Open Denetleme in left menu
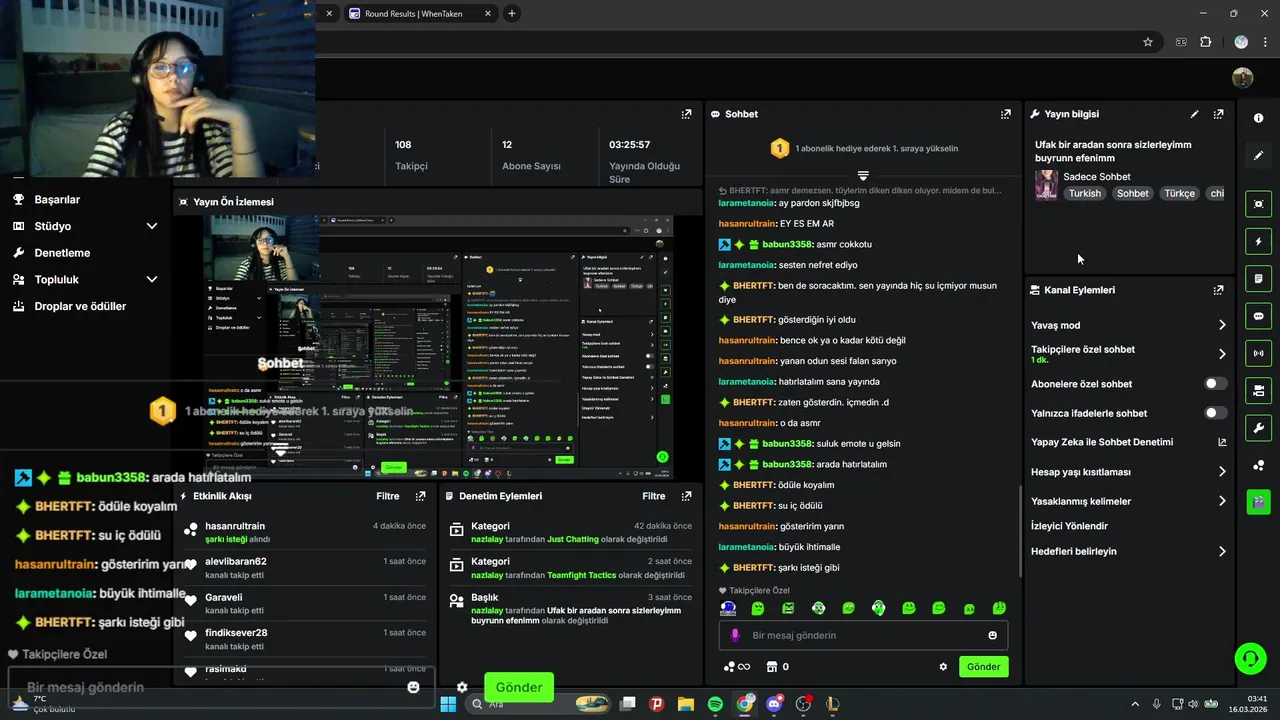This screenshot has width=1280, height=720. pyautogui.click(x=62, y=253)
